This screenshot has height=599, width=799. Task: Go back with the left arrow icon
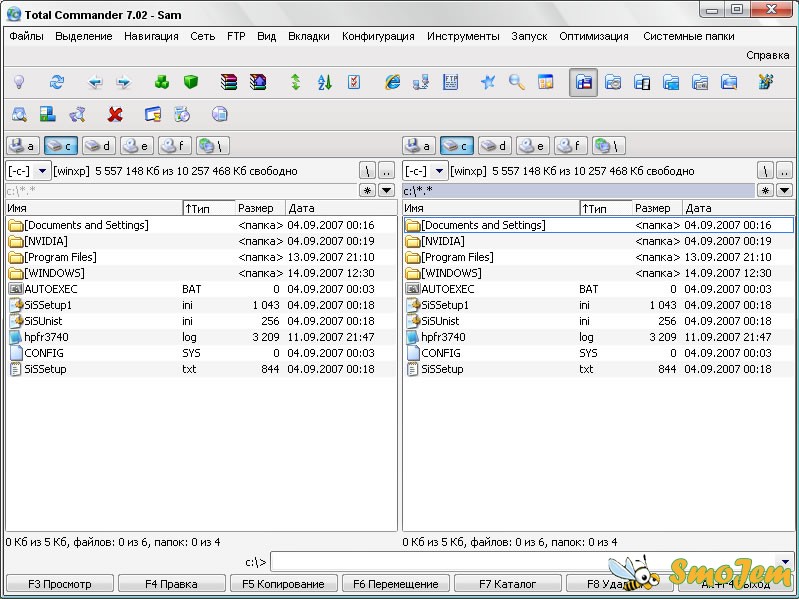pos(95,82)
